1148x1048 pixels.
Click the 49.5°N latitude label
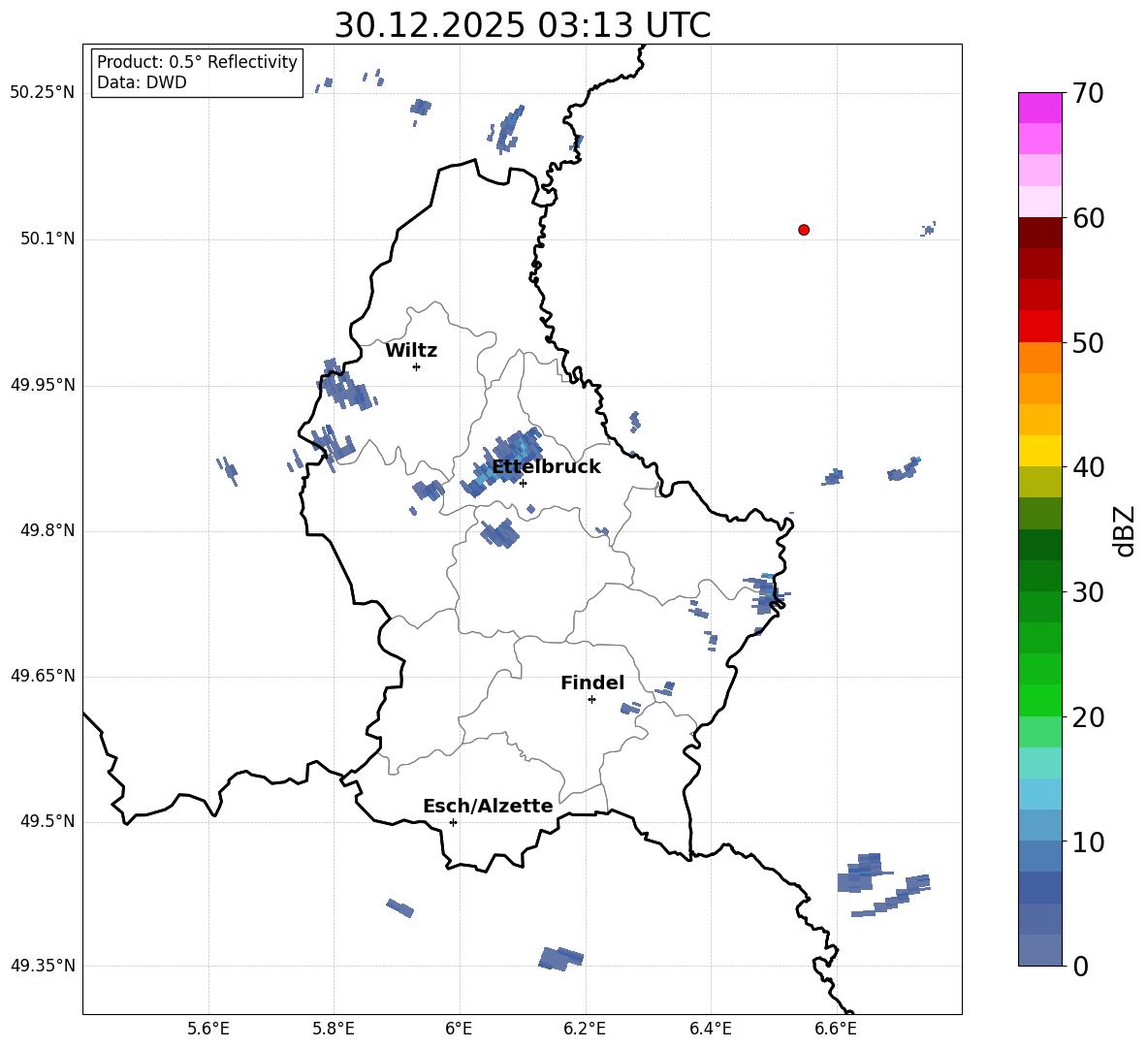[x=48, y=821]
